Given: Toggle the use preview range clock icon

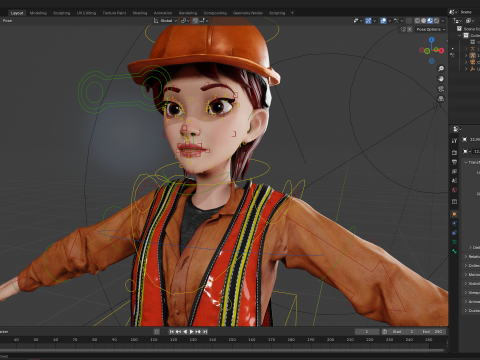Looking at the screenshot, I should click(384, 332).
